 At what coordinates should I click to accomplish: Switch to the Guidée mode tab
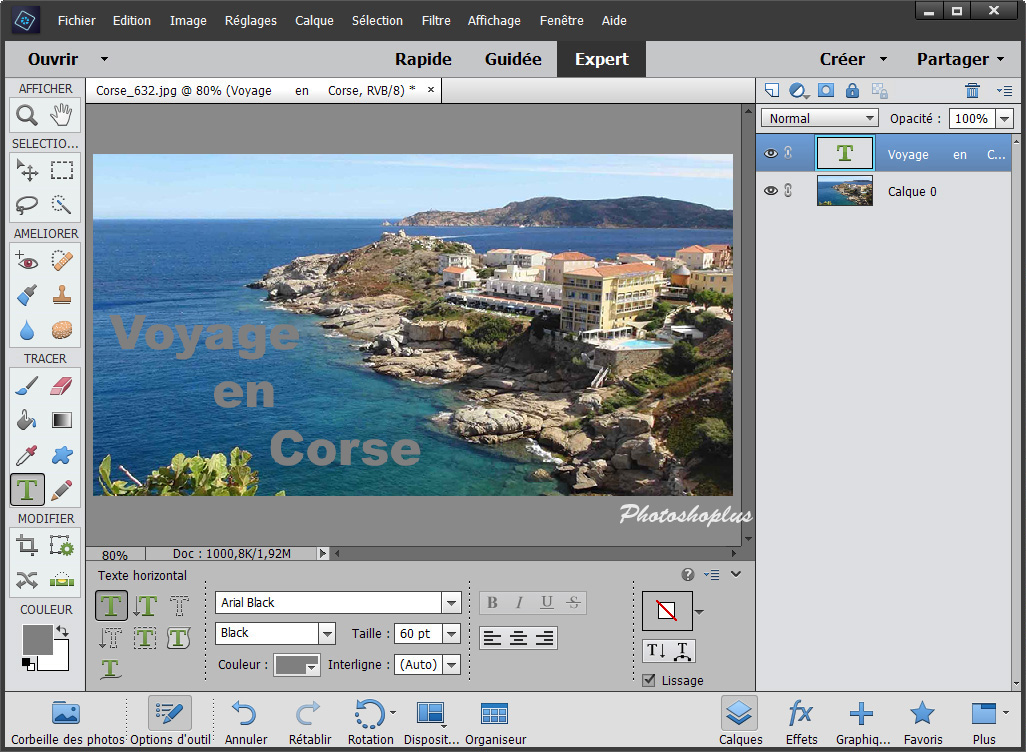coord(513,59)
